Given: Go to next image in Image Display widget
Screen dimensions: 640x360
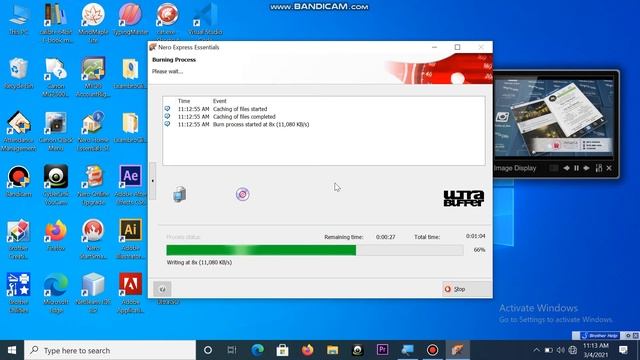Looking at the screenshot, I should click(587, 168).
